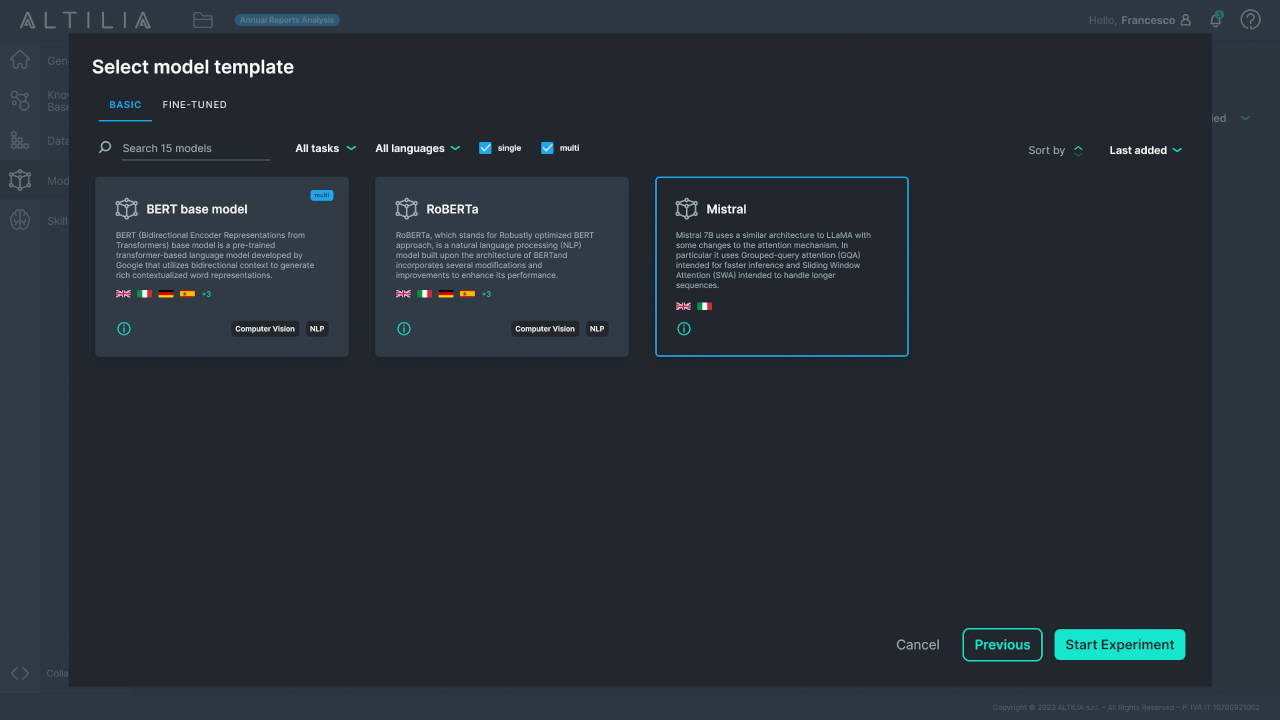Go to Home icon in sidebar
This screenshot has height=720, width=1280.
20,60
